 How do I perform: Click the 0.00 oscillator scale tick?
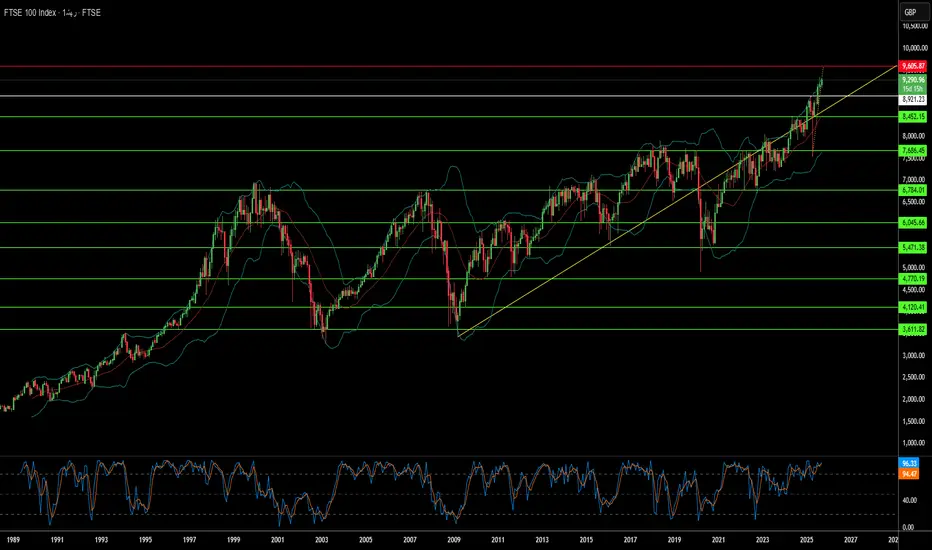[908, 527]
